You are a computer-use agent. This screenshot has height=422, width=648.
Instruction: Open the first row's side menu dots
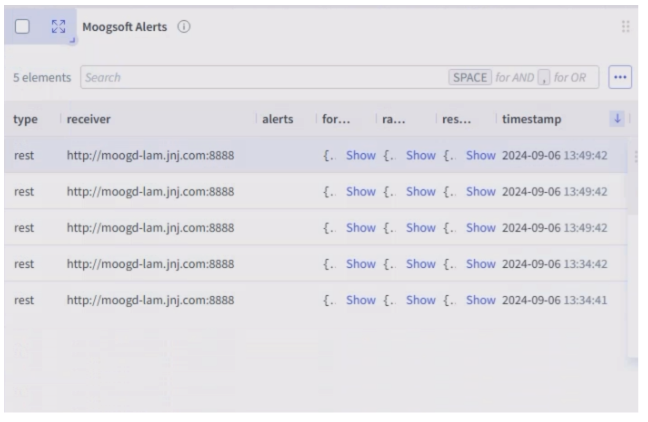[x=636, y=156]
